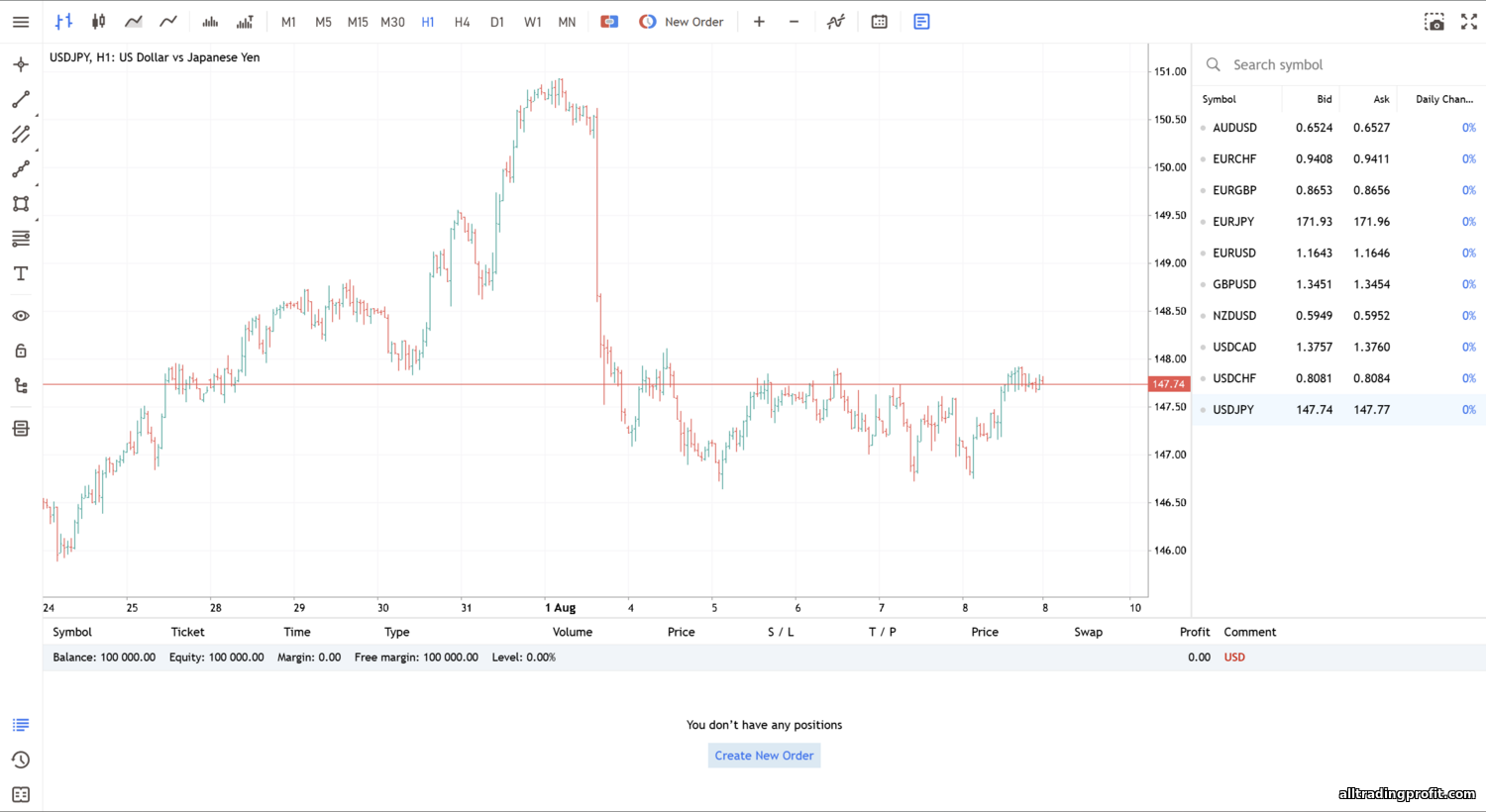1486x812 pixels.
Task: Select the text annotation tool
Action: click(x=21, y=274)
